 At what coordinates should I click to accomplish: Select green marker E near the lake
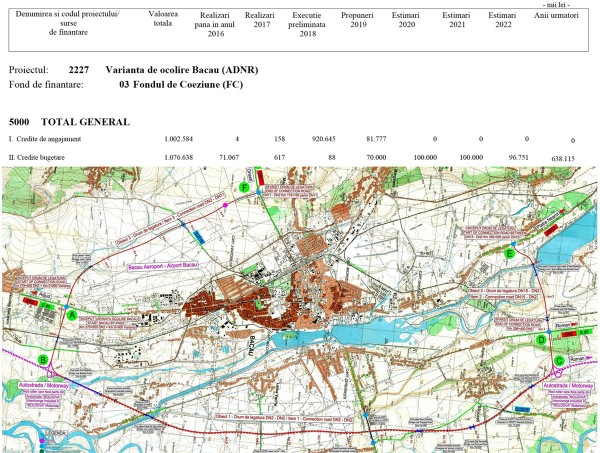510,255
